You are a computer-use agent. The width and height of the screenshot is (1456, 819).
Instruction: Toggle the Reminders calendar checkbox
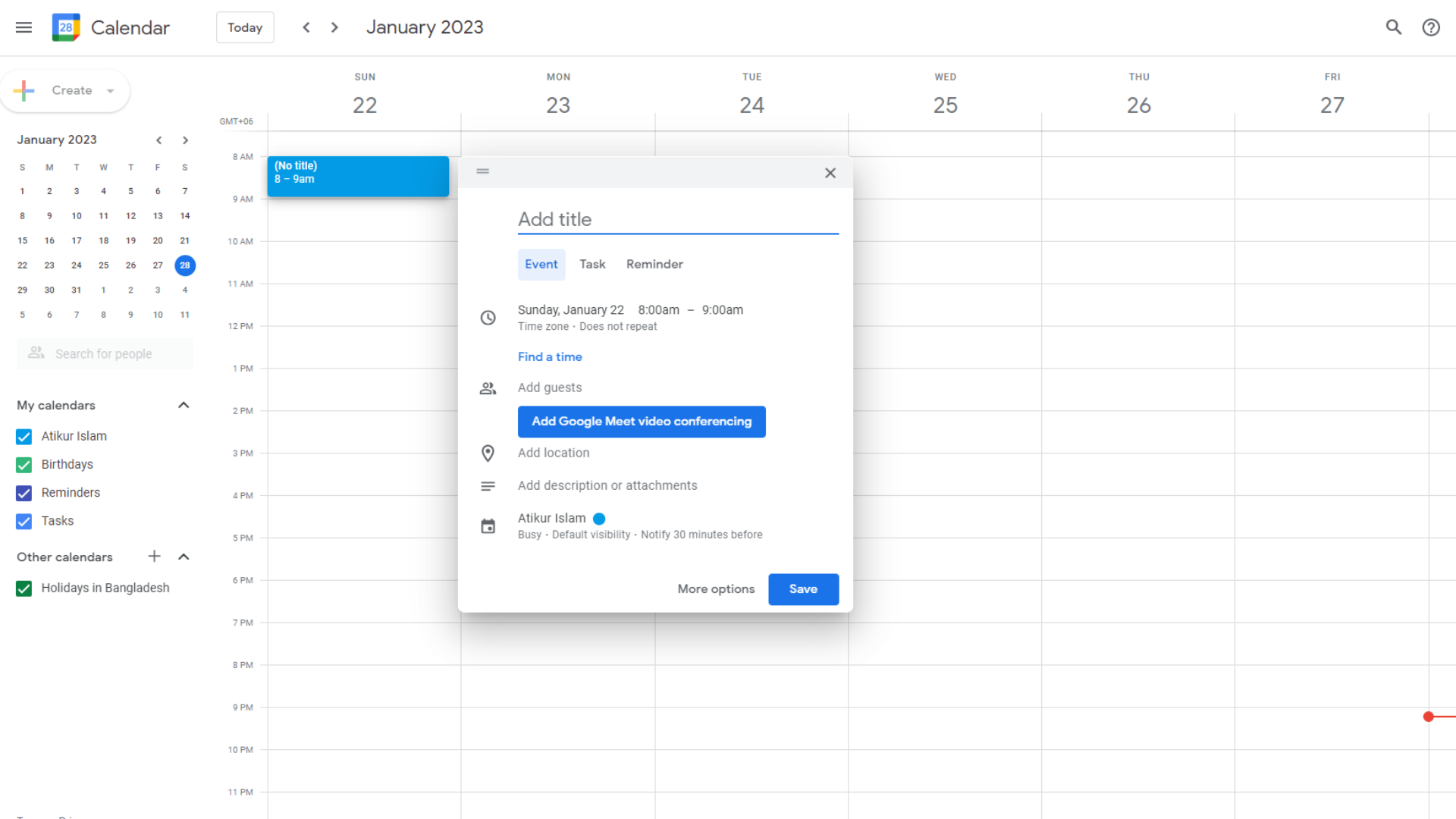[24, 493]
